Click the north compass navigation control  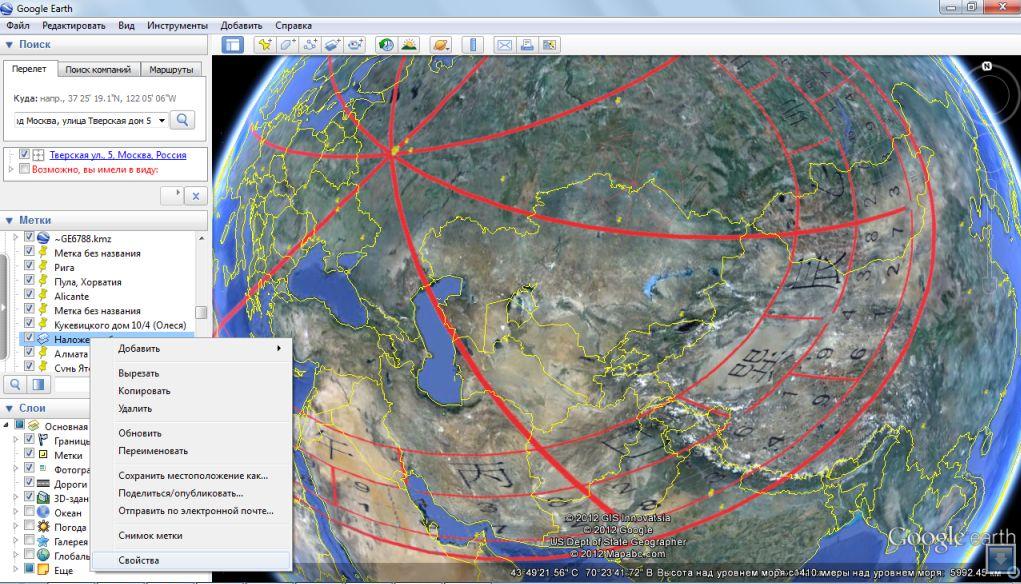pos(986,66)
